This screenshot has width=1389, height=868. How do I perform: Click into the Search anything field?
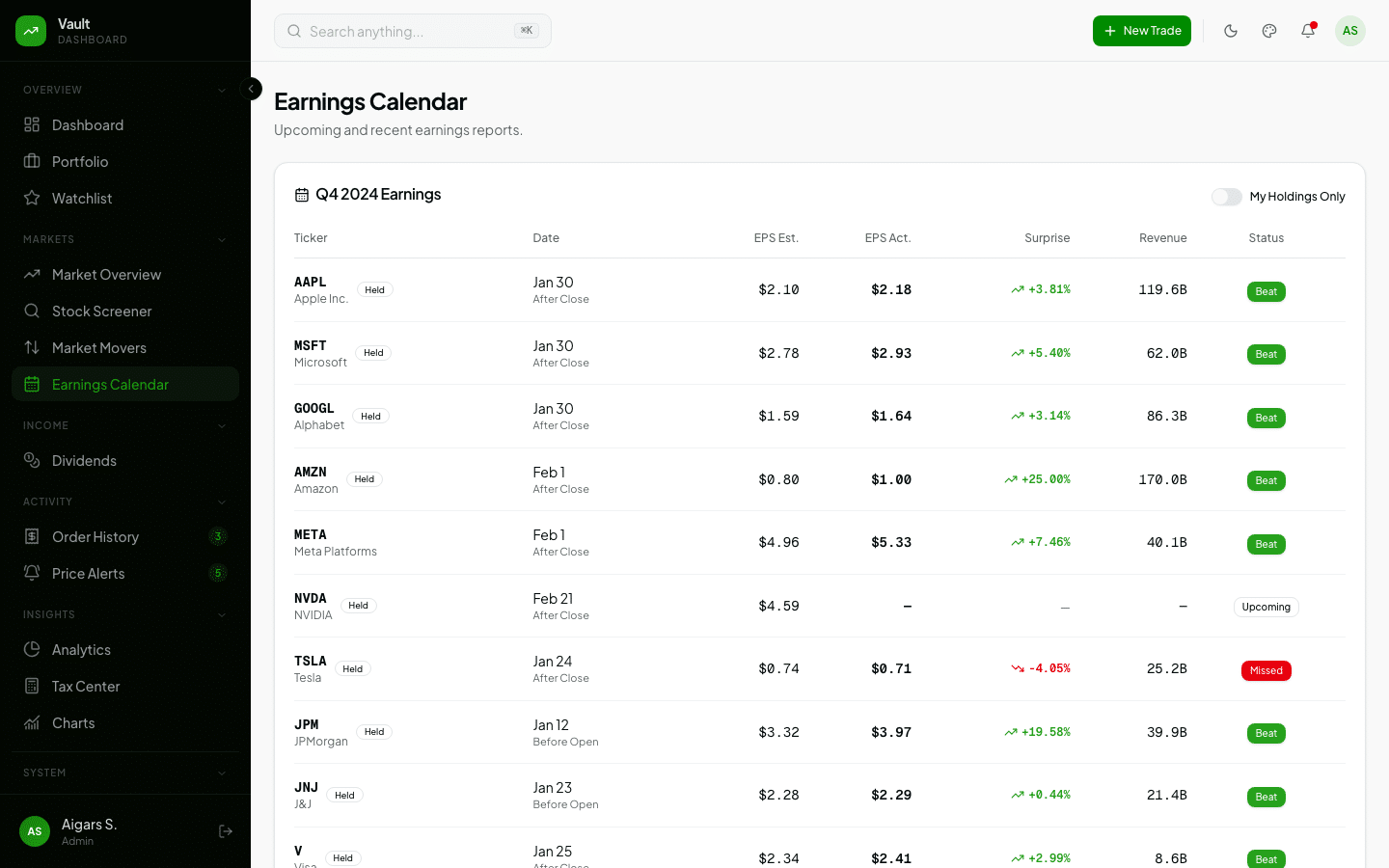click(x=412, y=31)
